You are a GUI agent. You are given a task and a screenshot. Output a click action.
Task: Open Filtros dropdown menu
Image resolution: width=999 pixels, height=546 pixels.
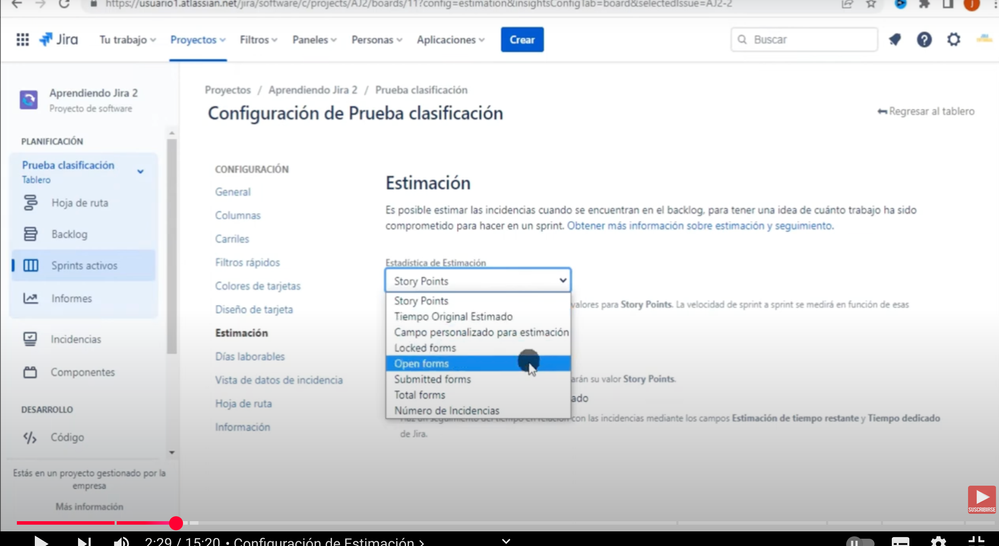[259, 40]
